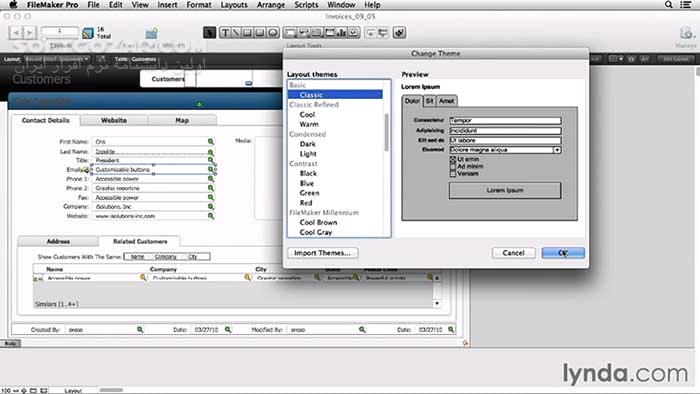Select the Chart tool

tap(341, 33)
